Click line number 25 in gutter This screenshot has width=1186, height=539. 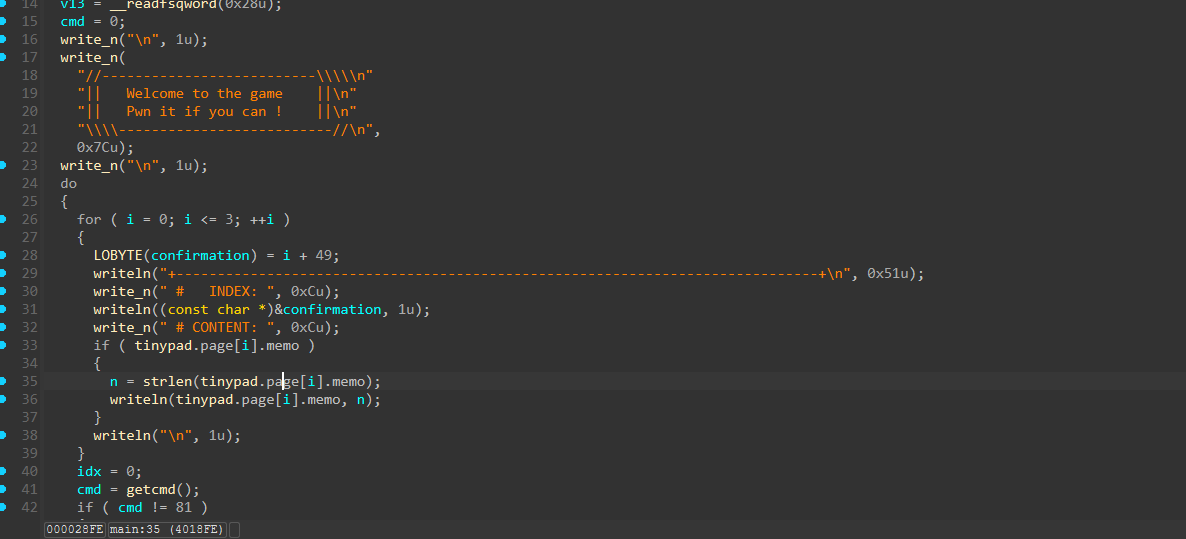click(x=29, y=201)
